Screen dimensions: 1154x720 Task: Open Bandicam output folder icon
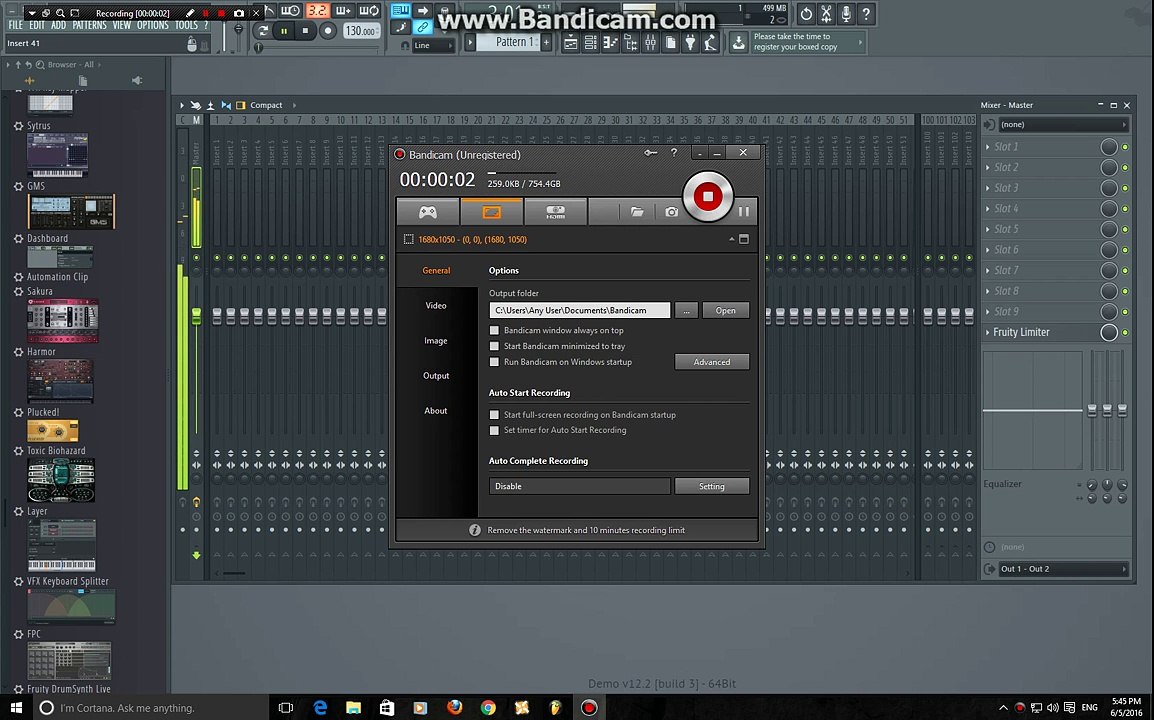(x=637, y=212)
